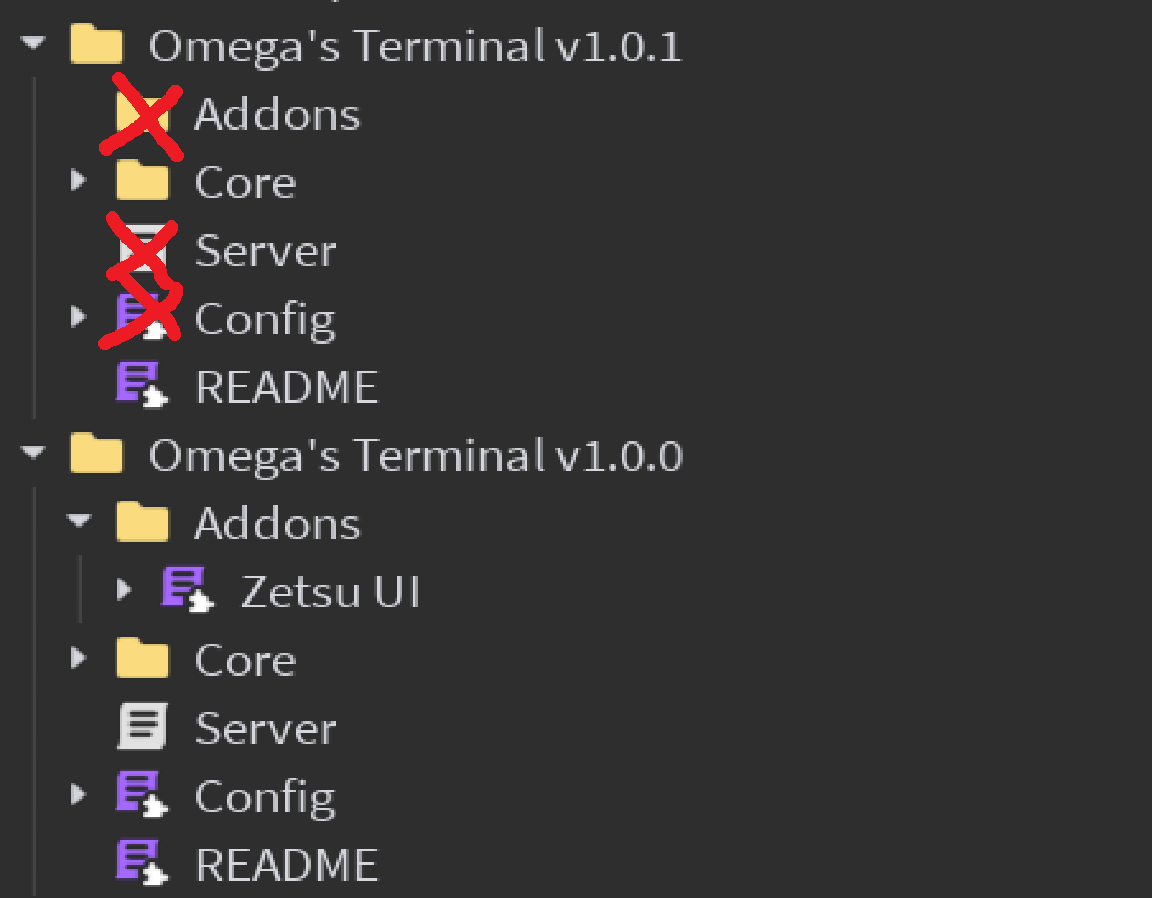The image size is (1152, 898).
Task: Expand the Zetsu UI module arrow
Action: click(x=124, y=591)
